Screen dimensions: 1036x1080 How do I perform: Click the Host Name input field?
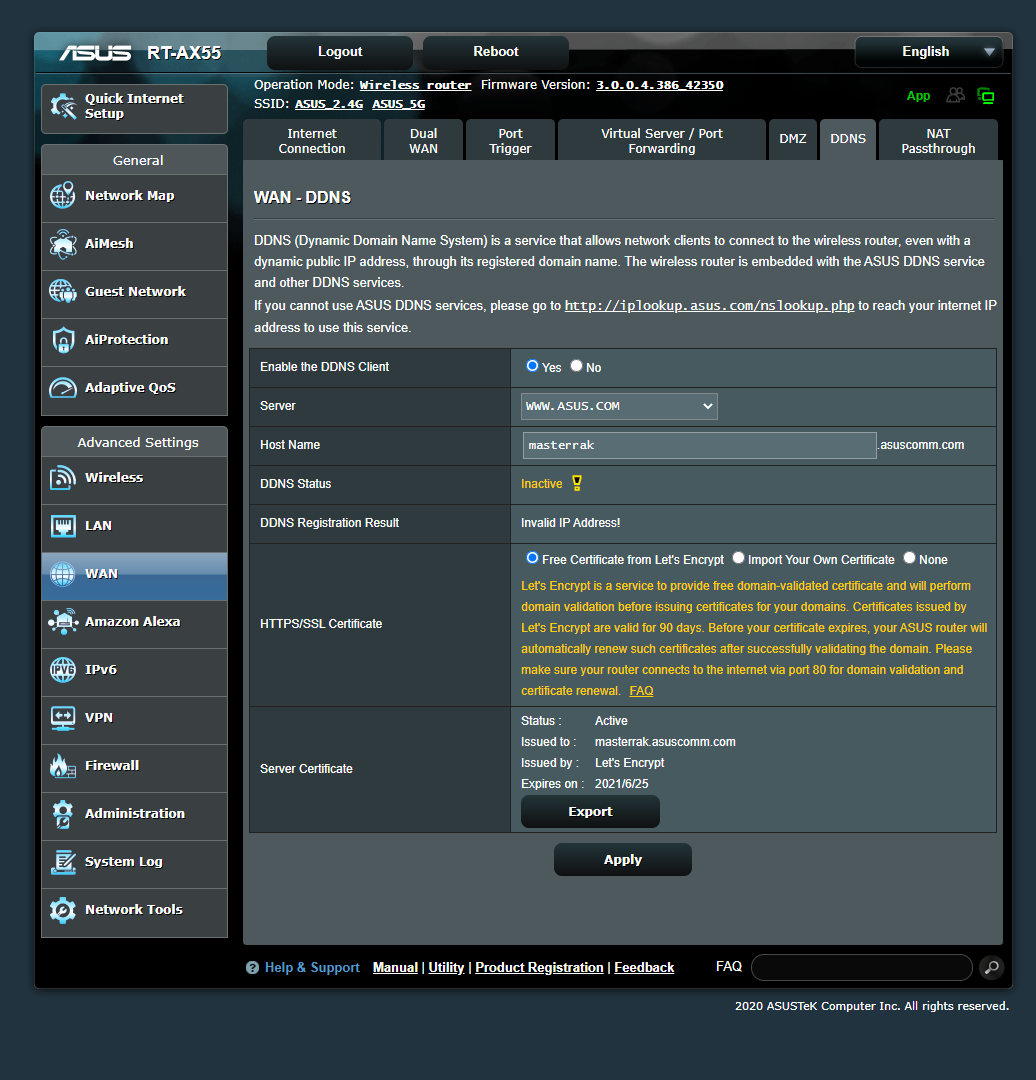(699, 445)
